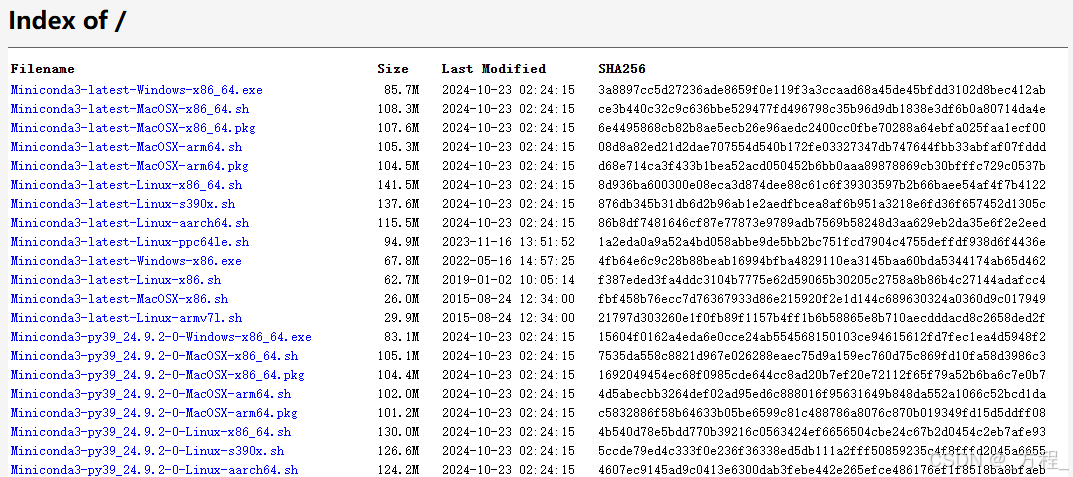Click SHA256 hash starting with 4d5abecbb326

[x=822, y=394]
